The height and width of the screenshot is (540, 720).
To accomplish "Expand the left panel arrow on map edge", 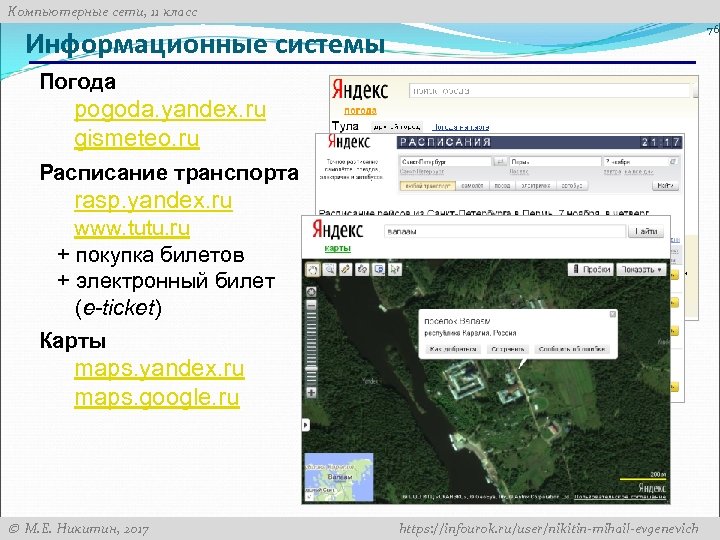I will [306, 425].
